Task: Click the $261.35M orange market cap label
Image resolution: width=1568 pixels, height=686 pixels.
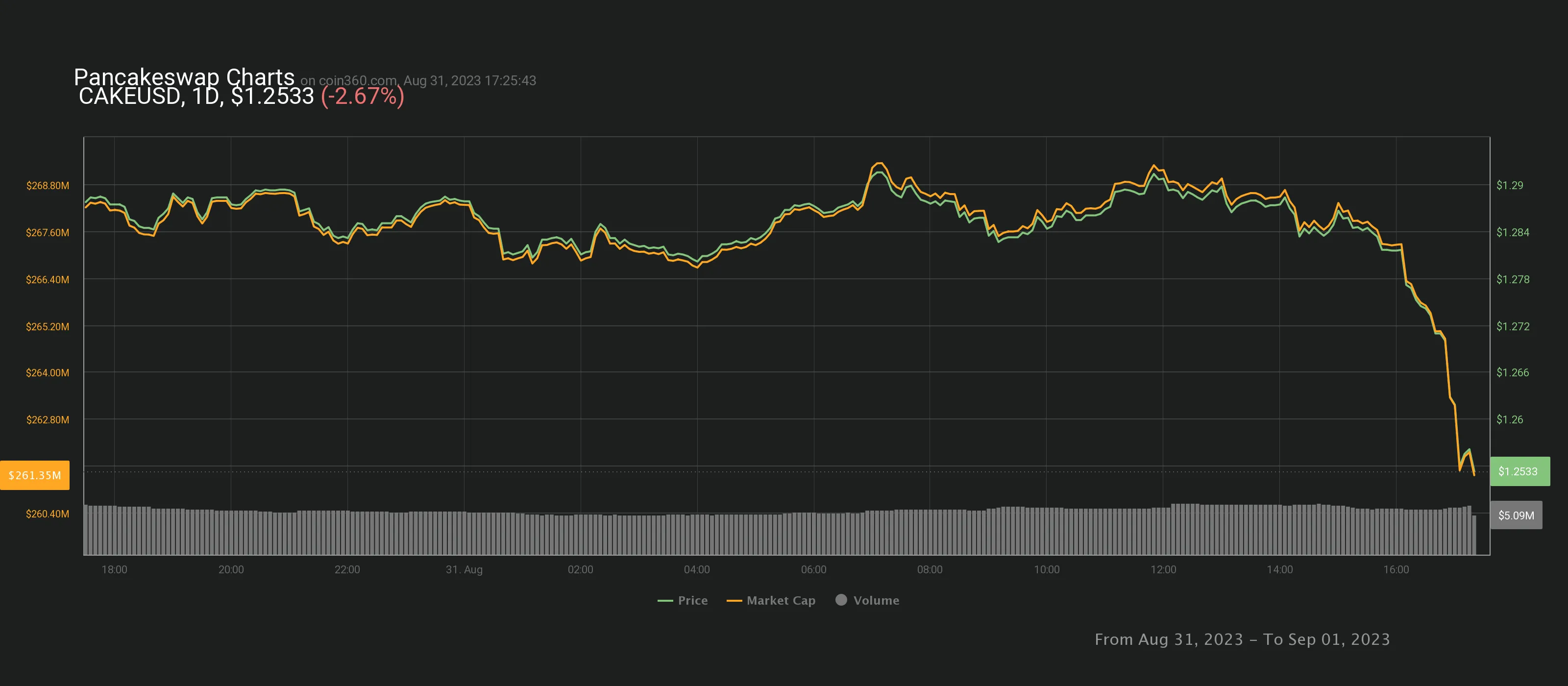Action: [x=35, y=475]
